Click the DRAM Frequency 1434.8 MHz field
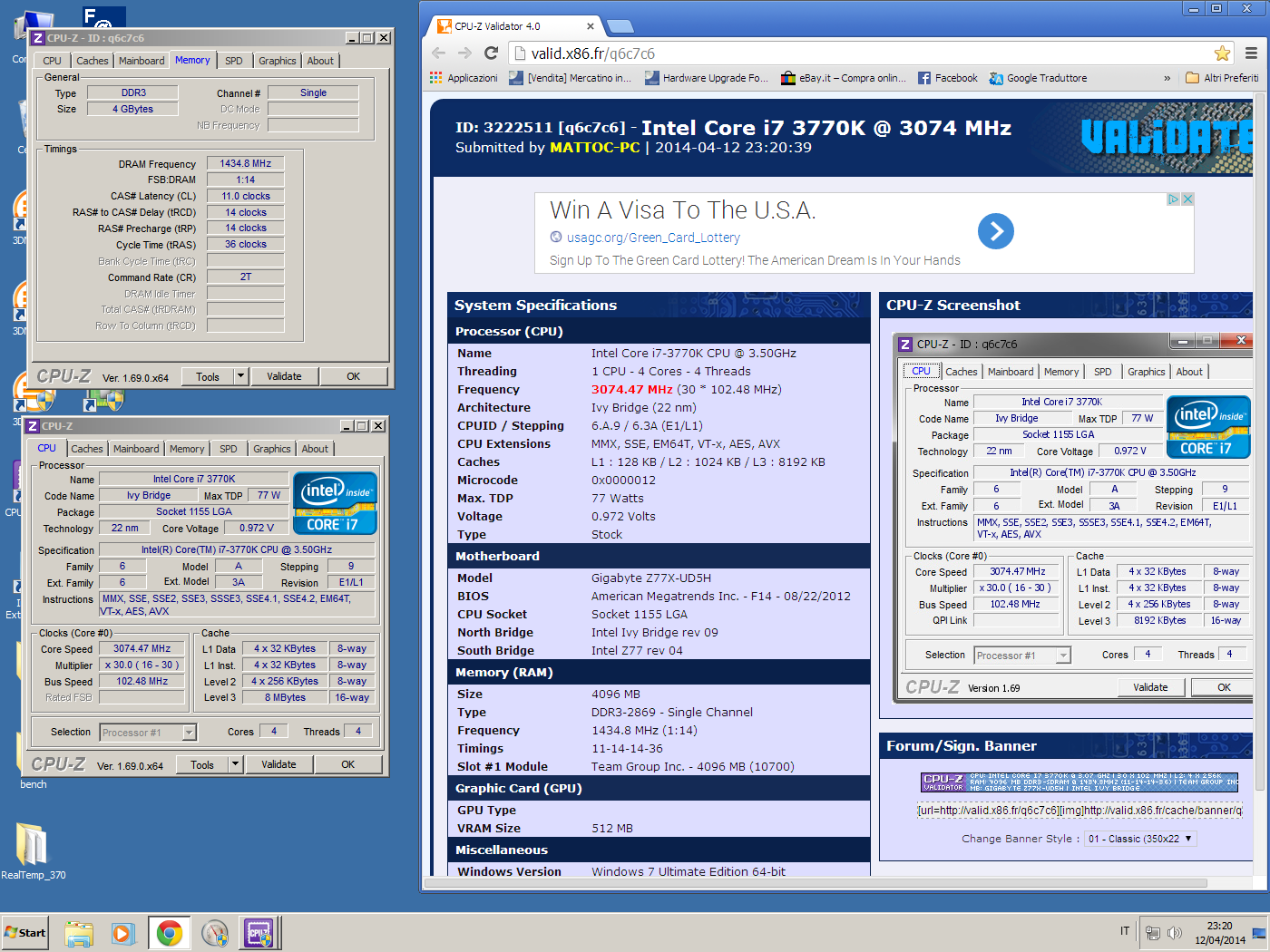1270x952 pixels. (x=245, y=164)
